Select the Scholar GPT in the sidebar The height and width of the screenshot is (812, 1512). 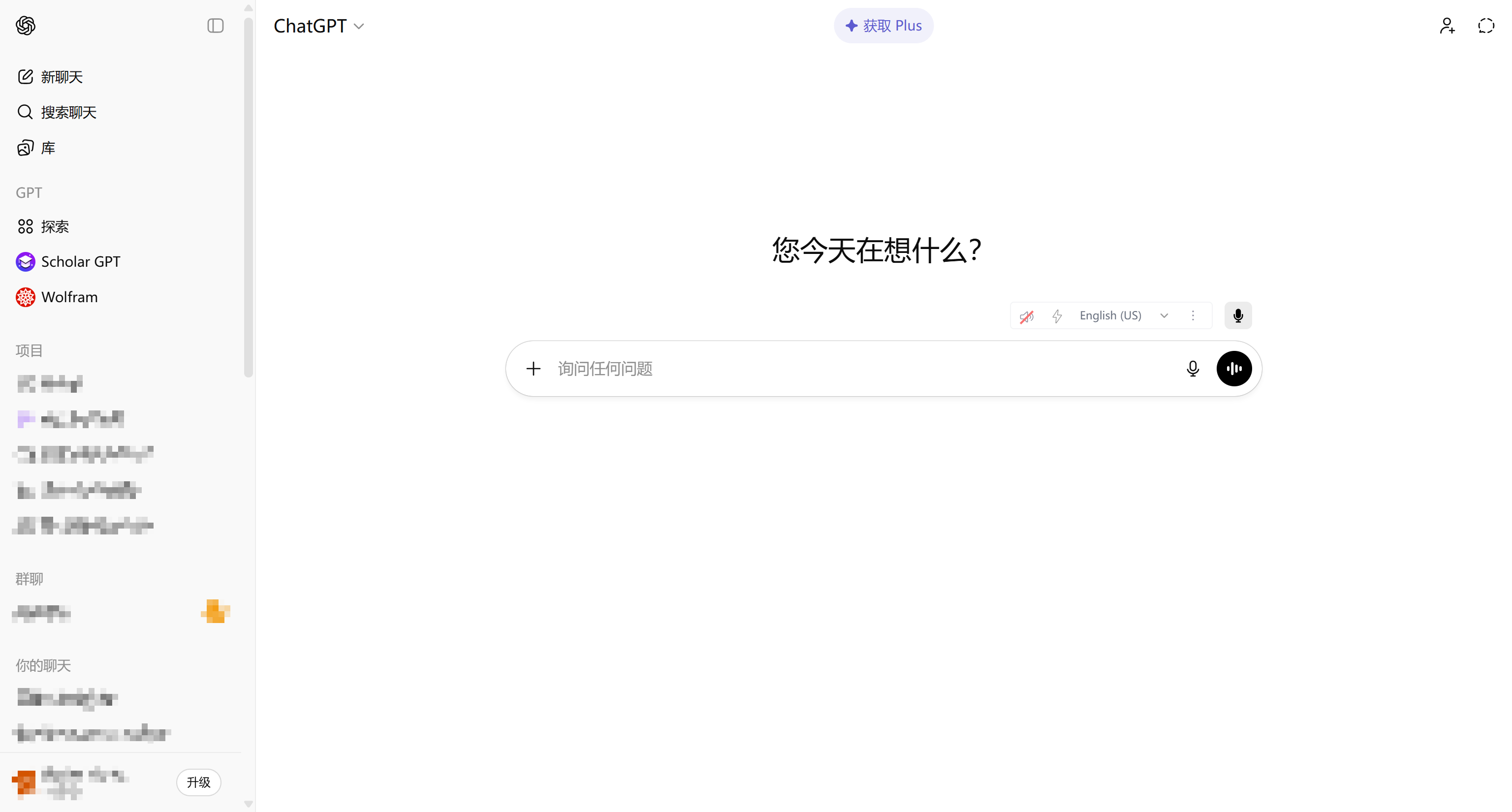(80, 262)
